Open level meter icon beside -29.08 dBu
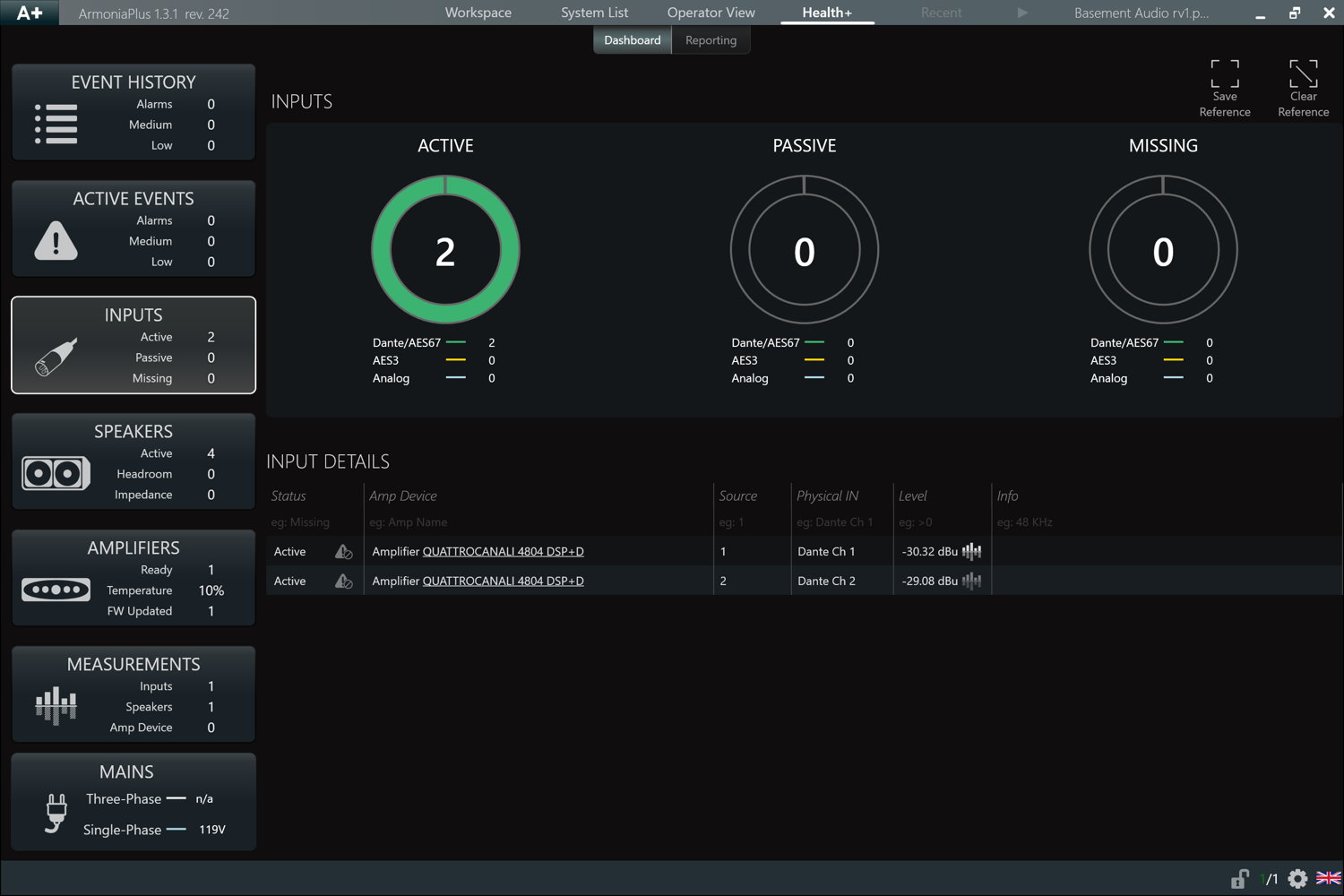 (x=972, y=582)
